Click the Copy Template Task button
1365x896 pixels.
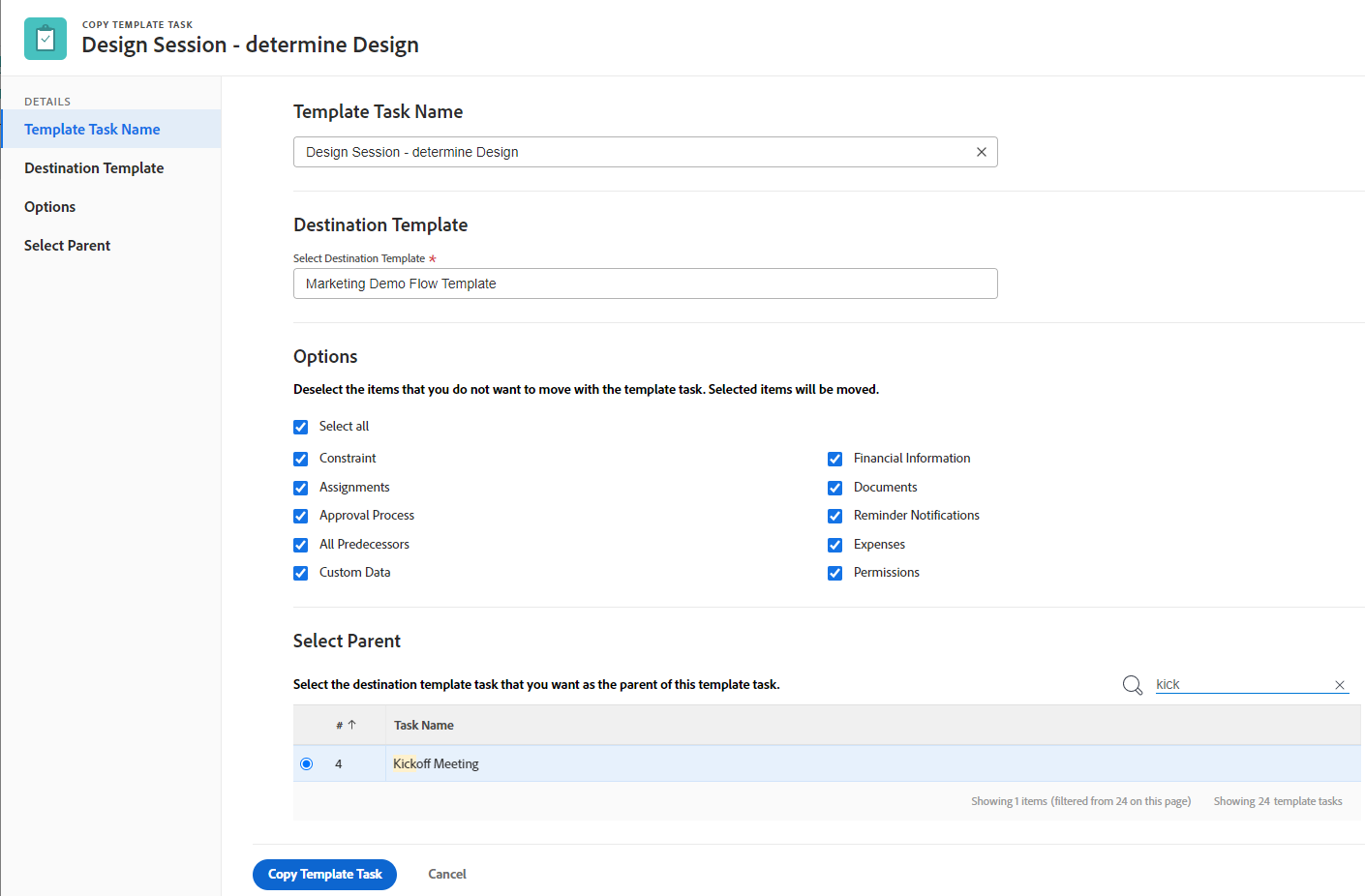point(324,874)
